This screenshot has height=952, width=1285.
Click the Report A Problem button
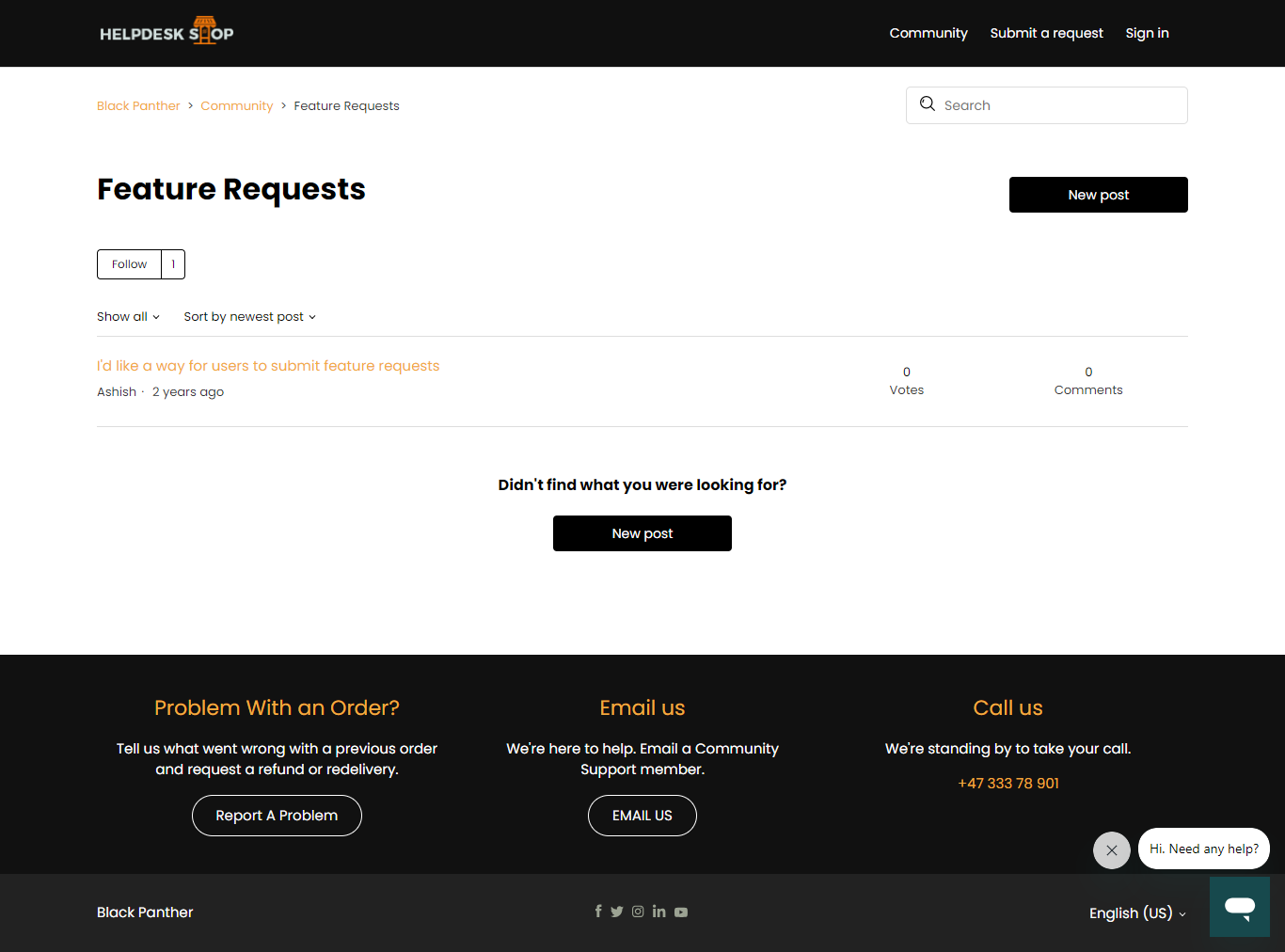(277, 816)
